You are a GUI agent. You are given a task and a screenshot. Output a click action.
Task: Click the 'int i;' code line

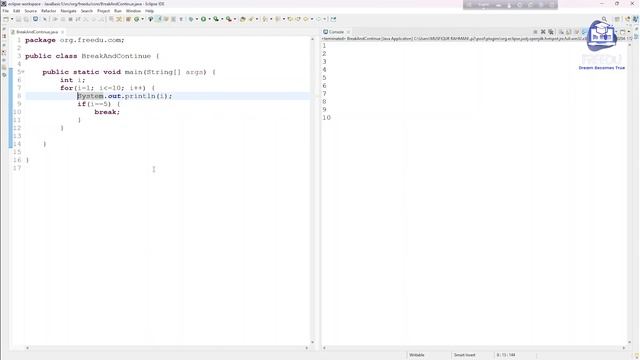(73, 80)
